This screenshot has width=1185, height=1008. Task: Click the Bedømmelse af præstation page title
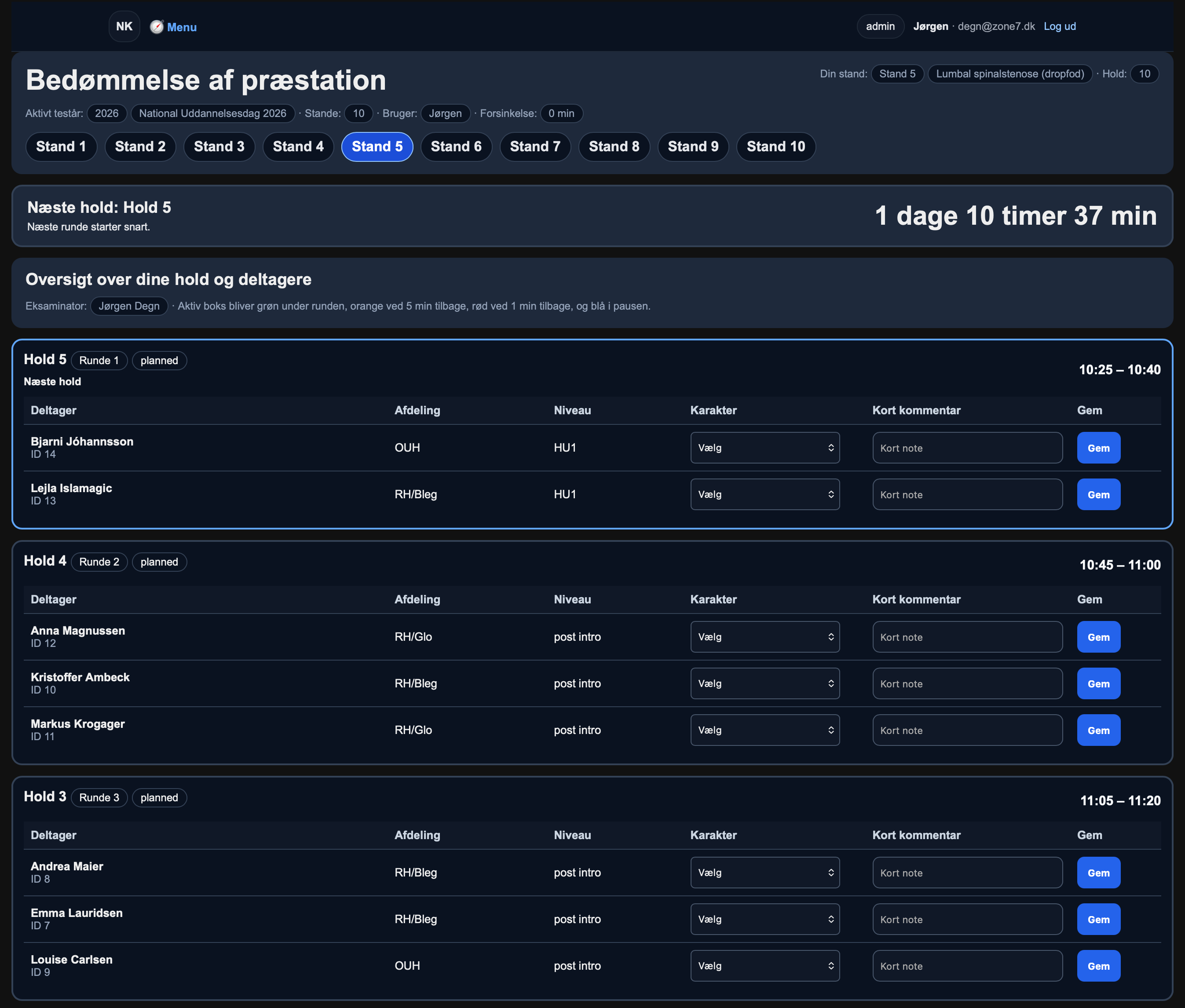(206, 80)
